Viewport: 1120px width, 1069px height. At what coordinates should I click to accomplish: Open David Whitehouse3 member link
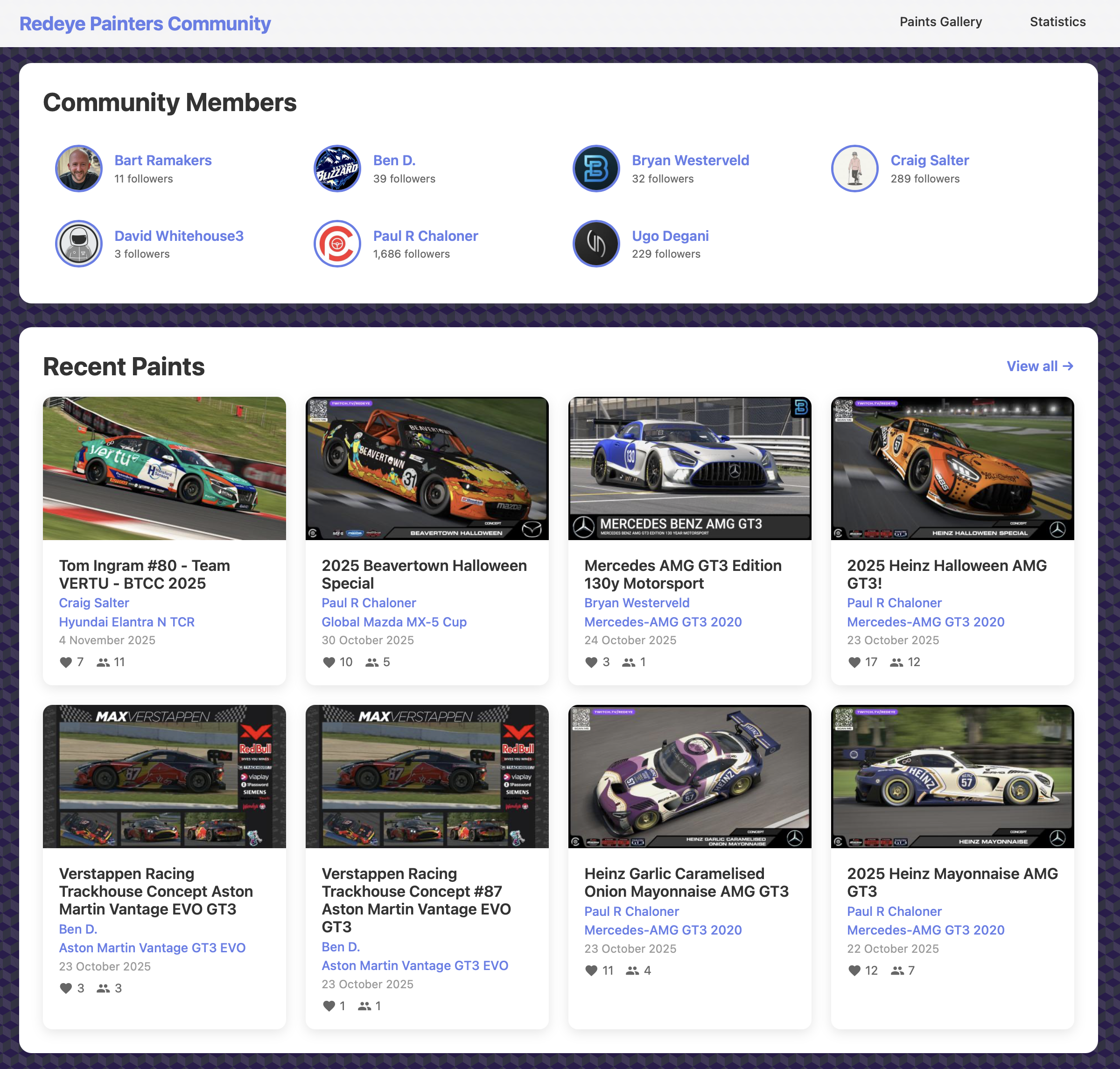pyautogui.click(x=179, y=236)
